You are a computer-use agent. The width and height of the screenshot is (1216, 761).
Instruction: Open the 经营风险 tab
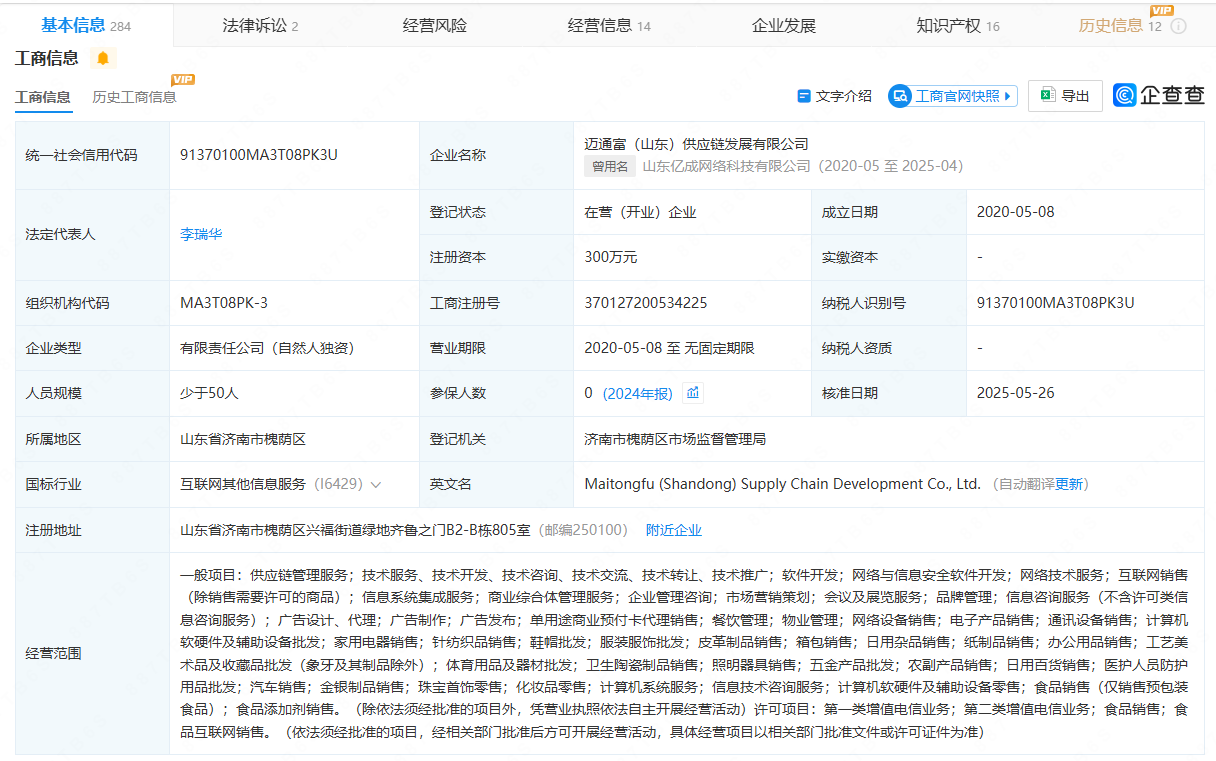point(435,26)
